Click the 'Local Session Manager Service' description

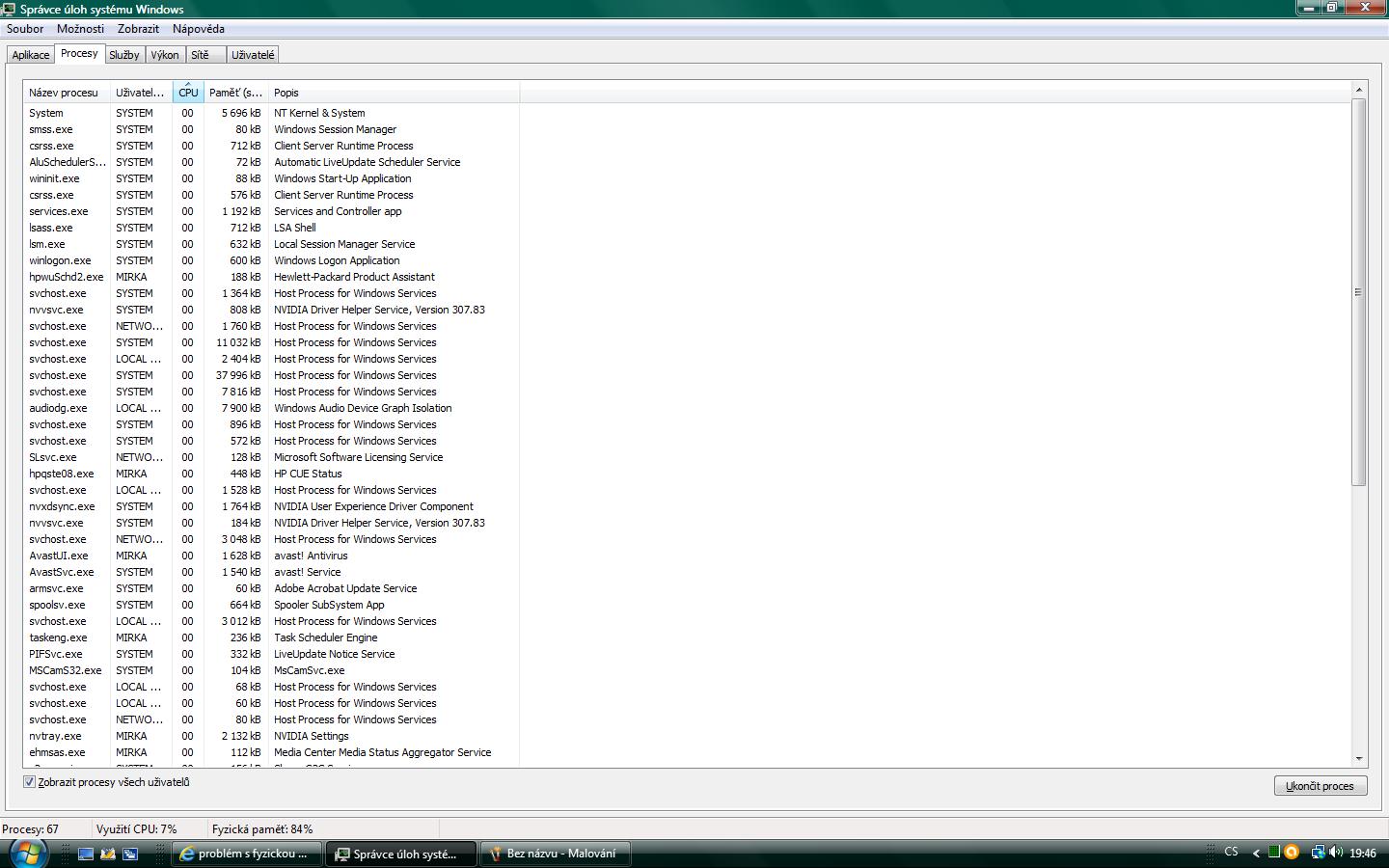344,244
